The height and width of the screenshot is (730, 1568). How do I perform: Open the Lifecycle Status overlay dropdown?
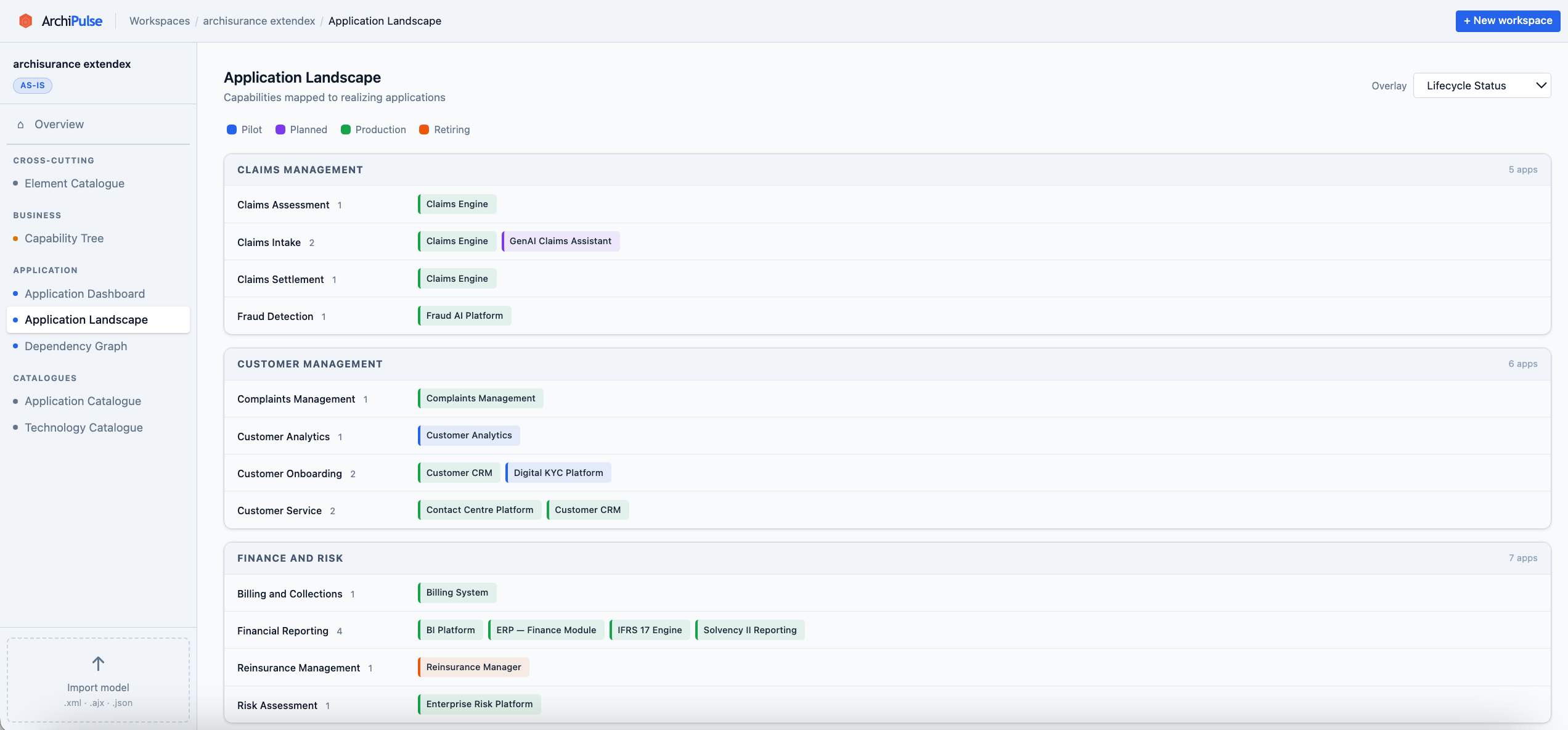pos(1482,85)
